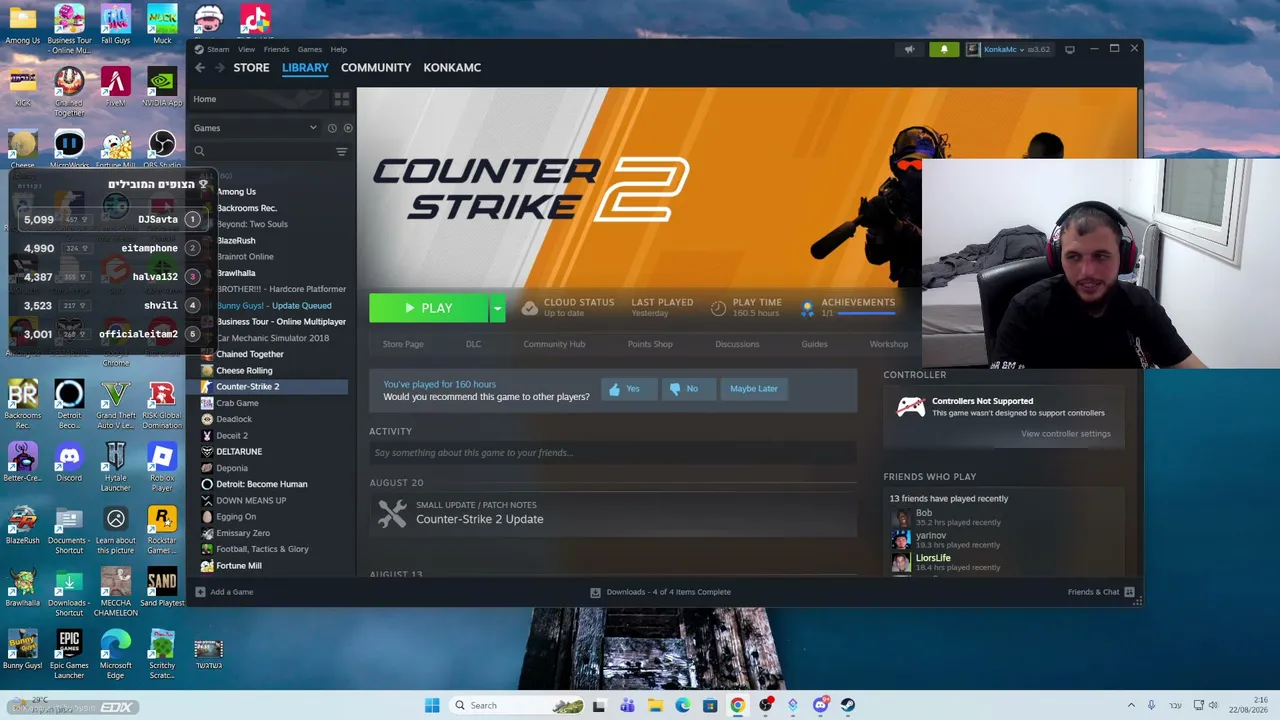The image size is (1280, 720).
Task: Click the Maybe Later button
Action: tap(754, 389)
